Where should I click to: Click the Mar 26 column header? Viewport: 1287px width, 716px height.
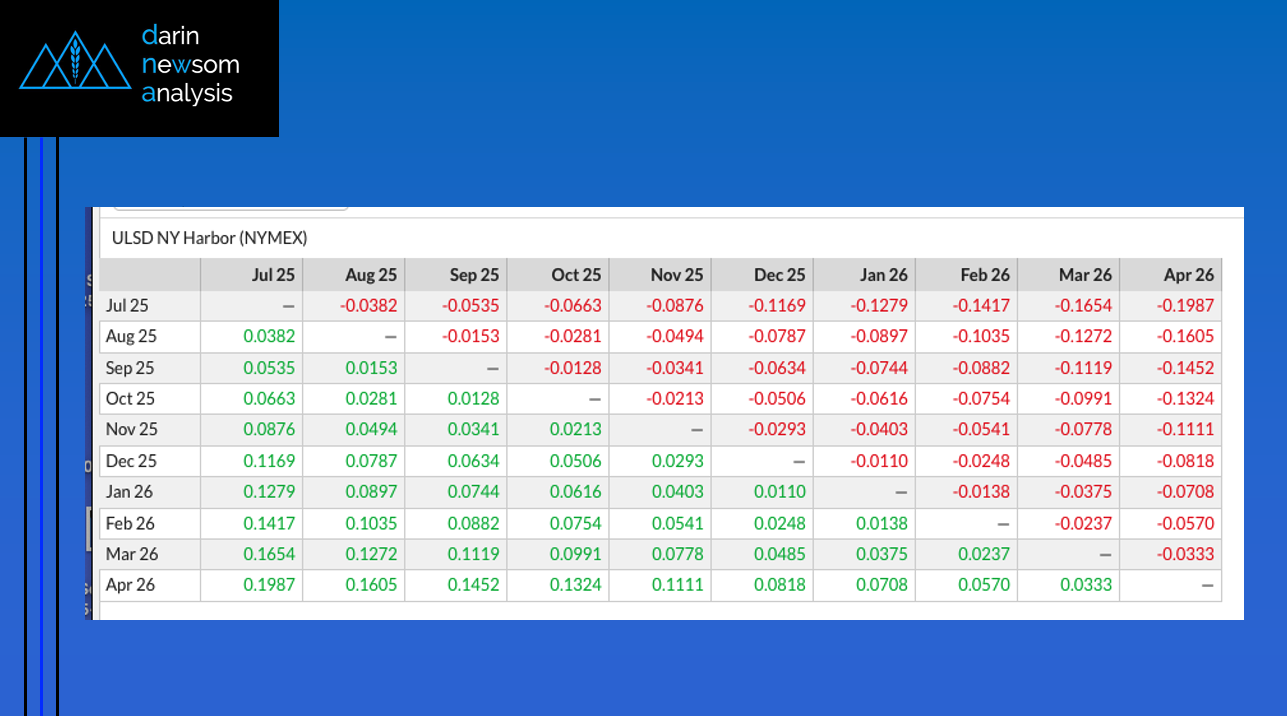pyautogui.click(x=1085, y=274)
